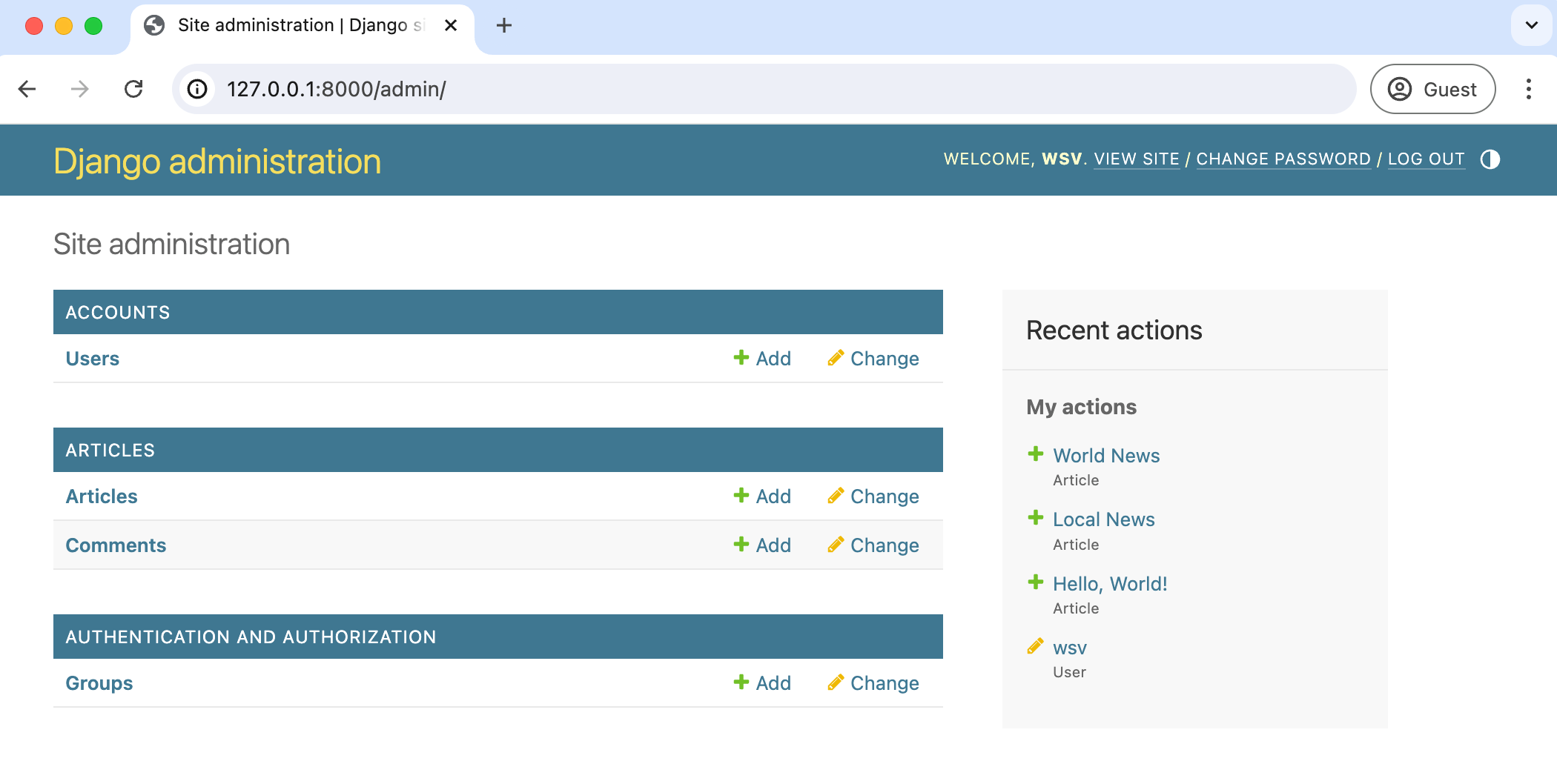Open the Articles app section header
Viewport: 1557px width, 784px height.
[110, 451]
